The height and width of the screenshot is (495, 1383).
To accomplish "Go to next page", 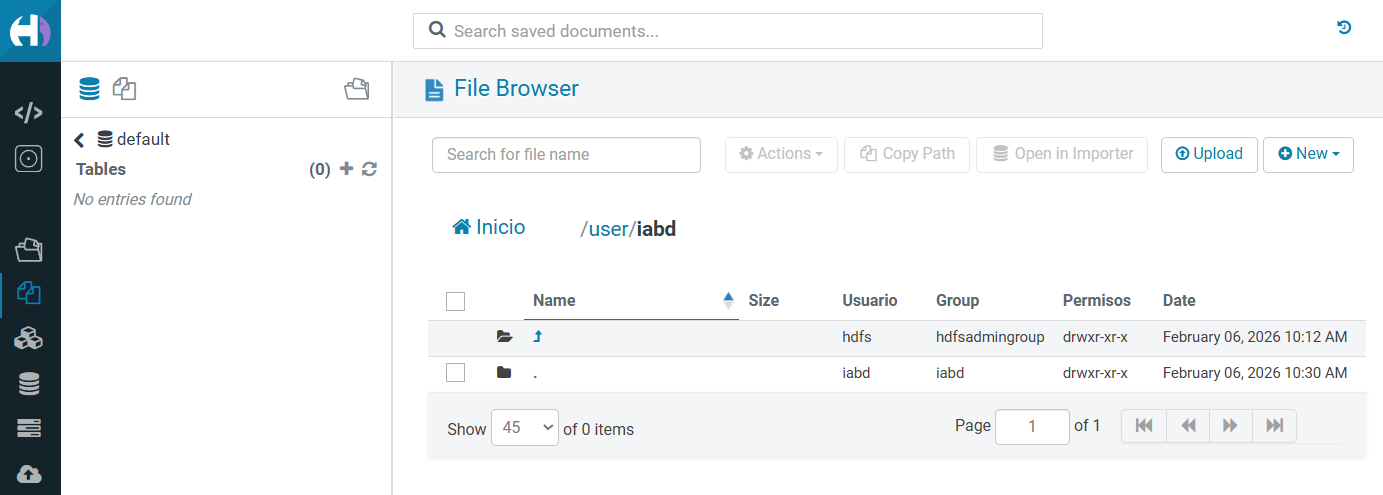I will (1231, 426).
